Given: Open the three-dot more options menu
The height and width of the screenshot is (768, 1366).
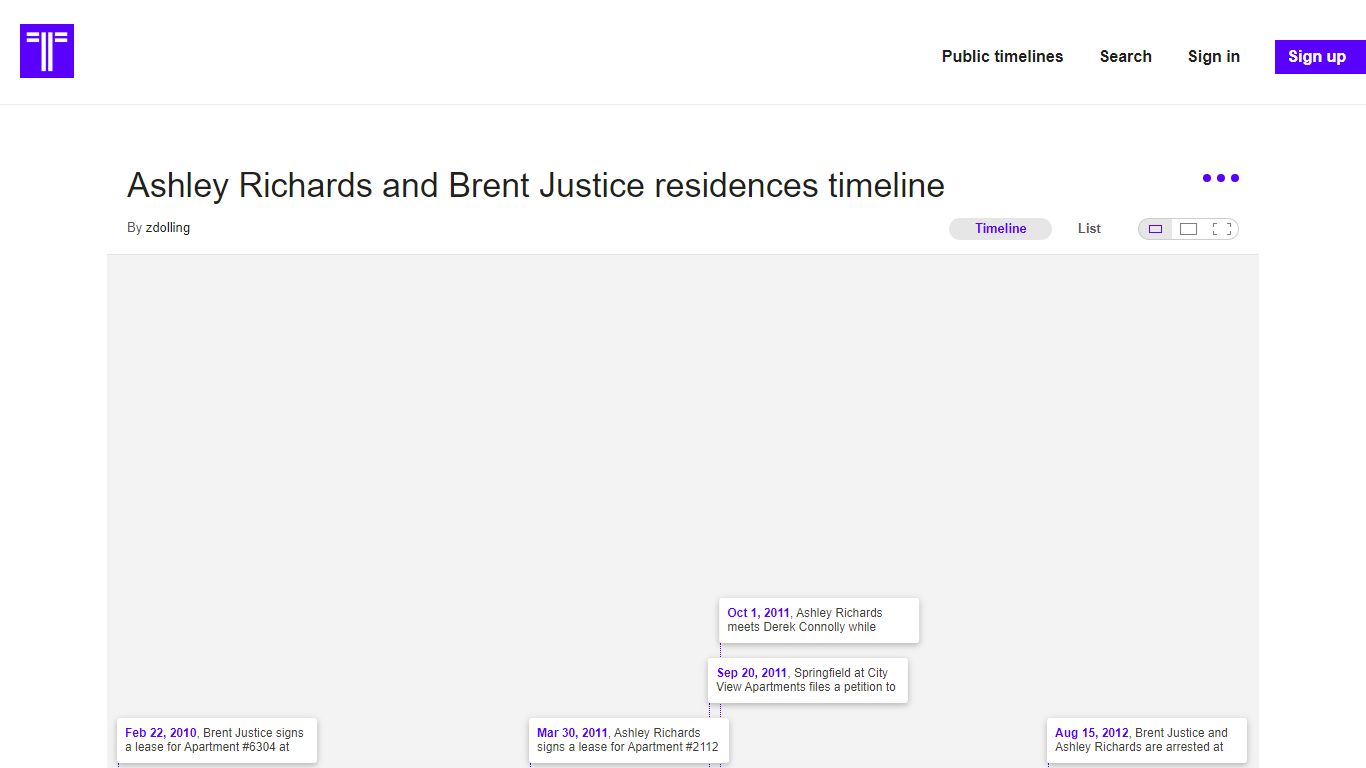Looking at the screenshot, I should (x=1220, y=178).
